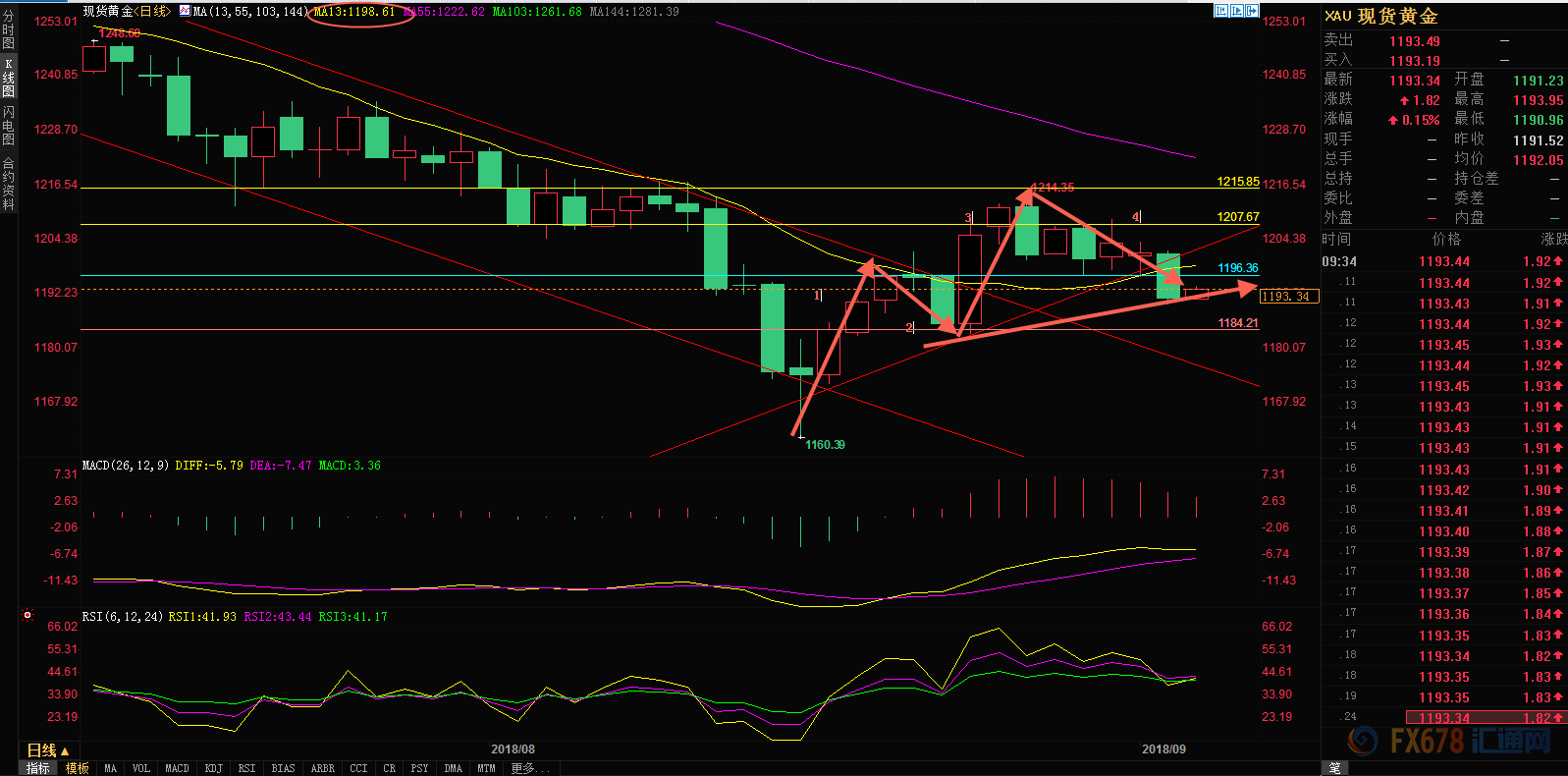Choose the BIAS indicator tab
This screenshot has height=776, width=1568.
(283, 768)
